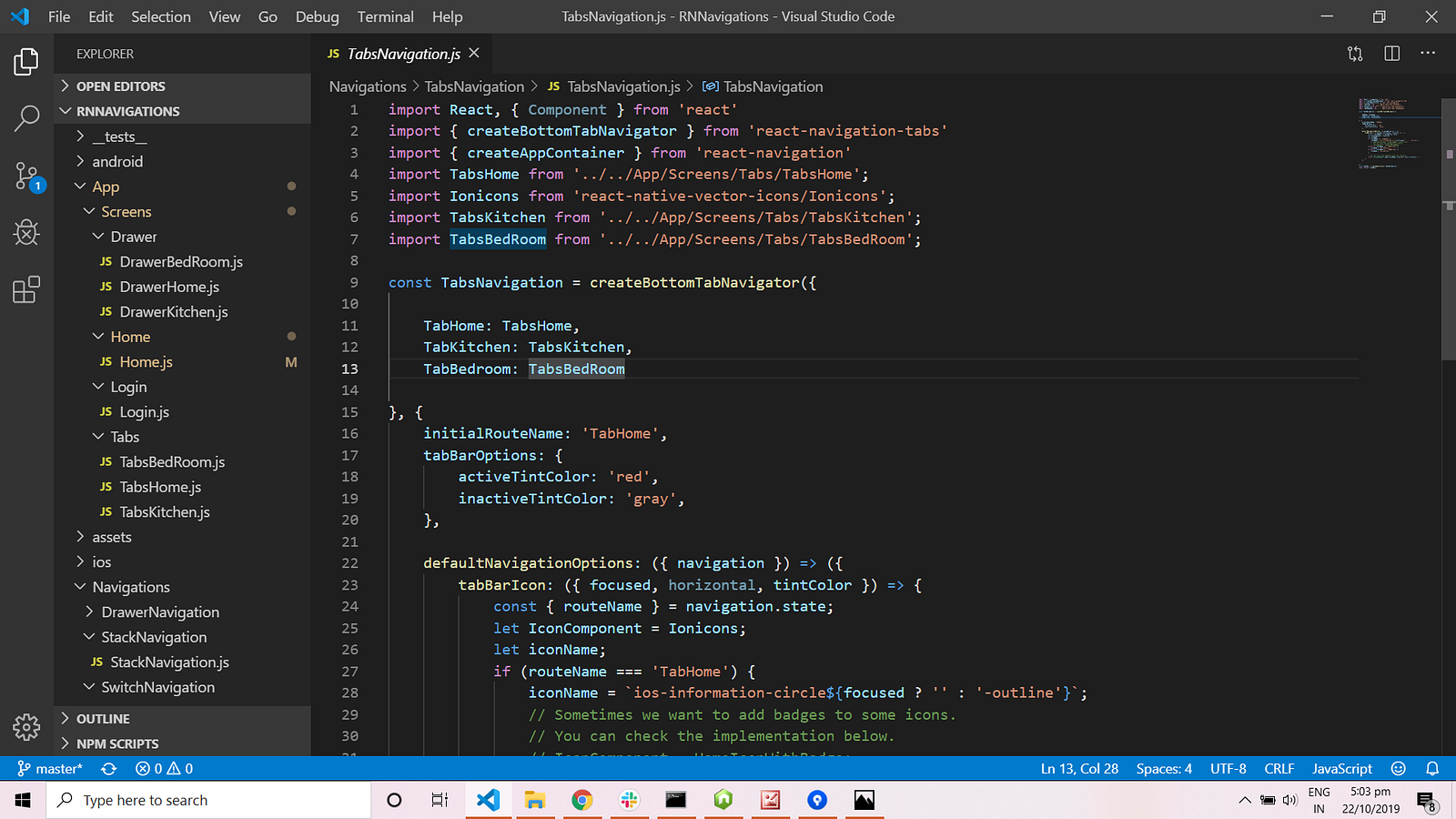
Task: Synchronize changes via status bar sync icon
Action: [x=109, y=769]
